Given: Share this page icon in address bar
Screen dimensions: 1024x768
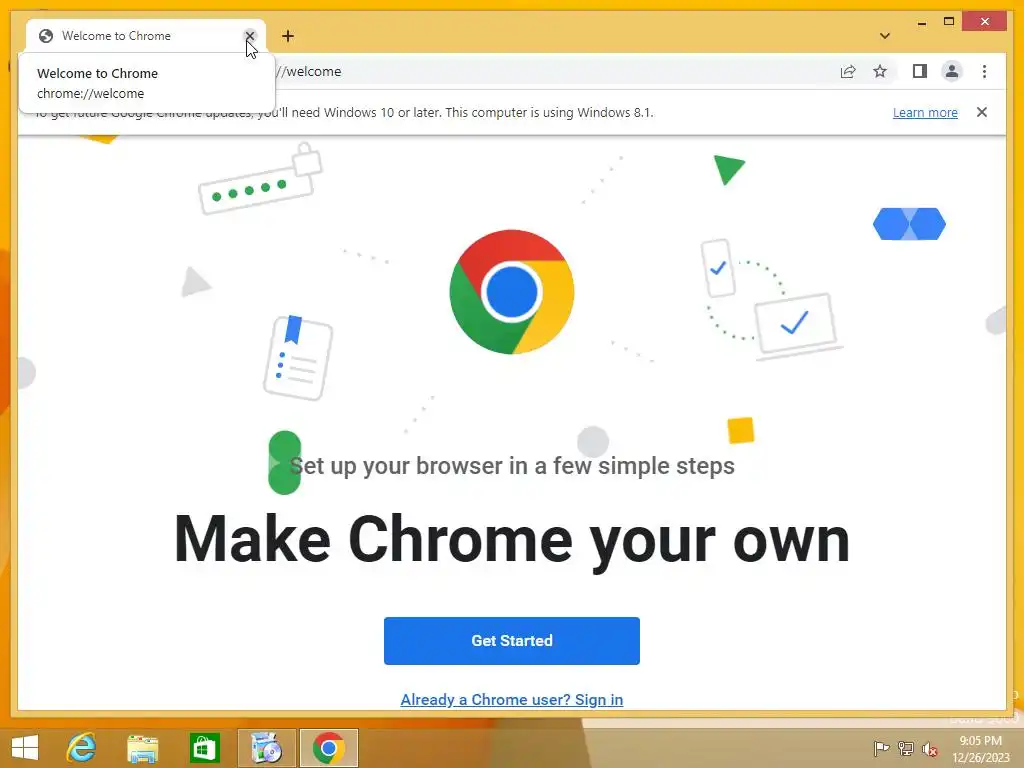Looking at the screenshot, I should pos(848,72).
